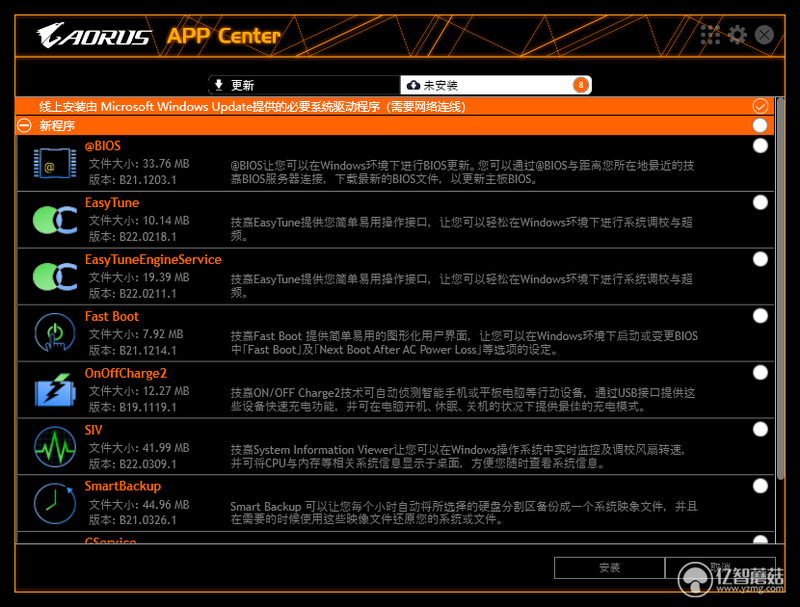Click the EasyTune program name
Viewport: 800px width, 607px height.
(112, 203)
